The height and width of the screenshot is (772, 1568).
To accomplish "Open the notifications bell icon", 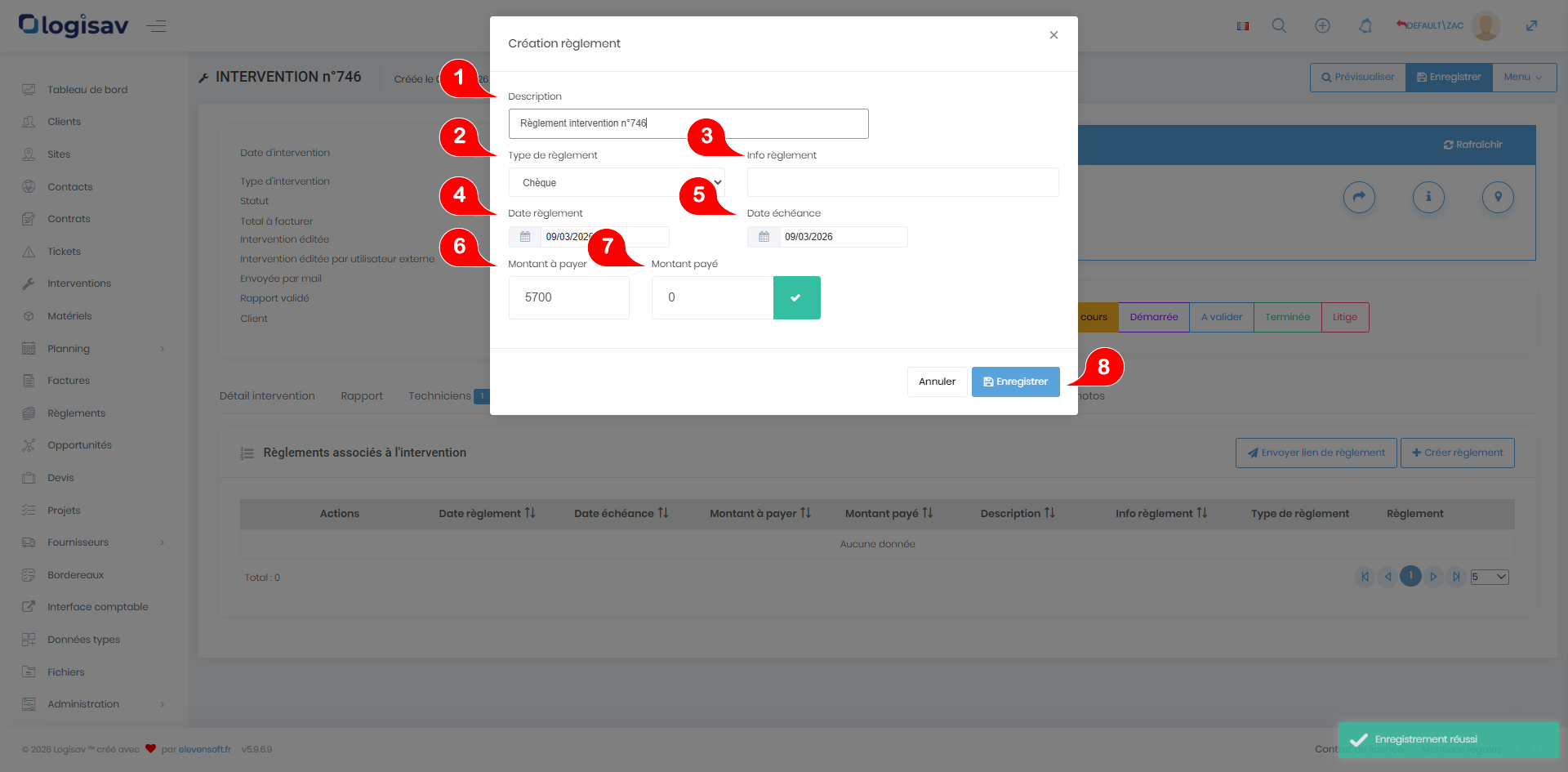I will tap(1365, 26).
